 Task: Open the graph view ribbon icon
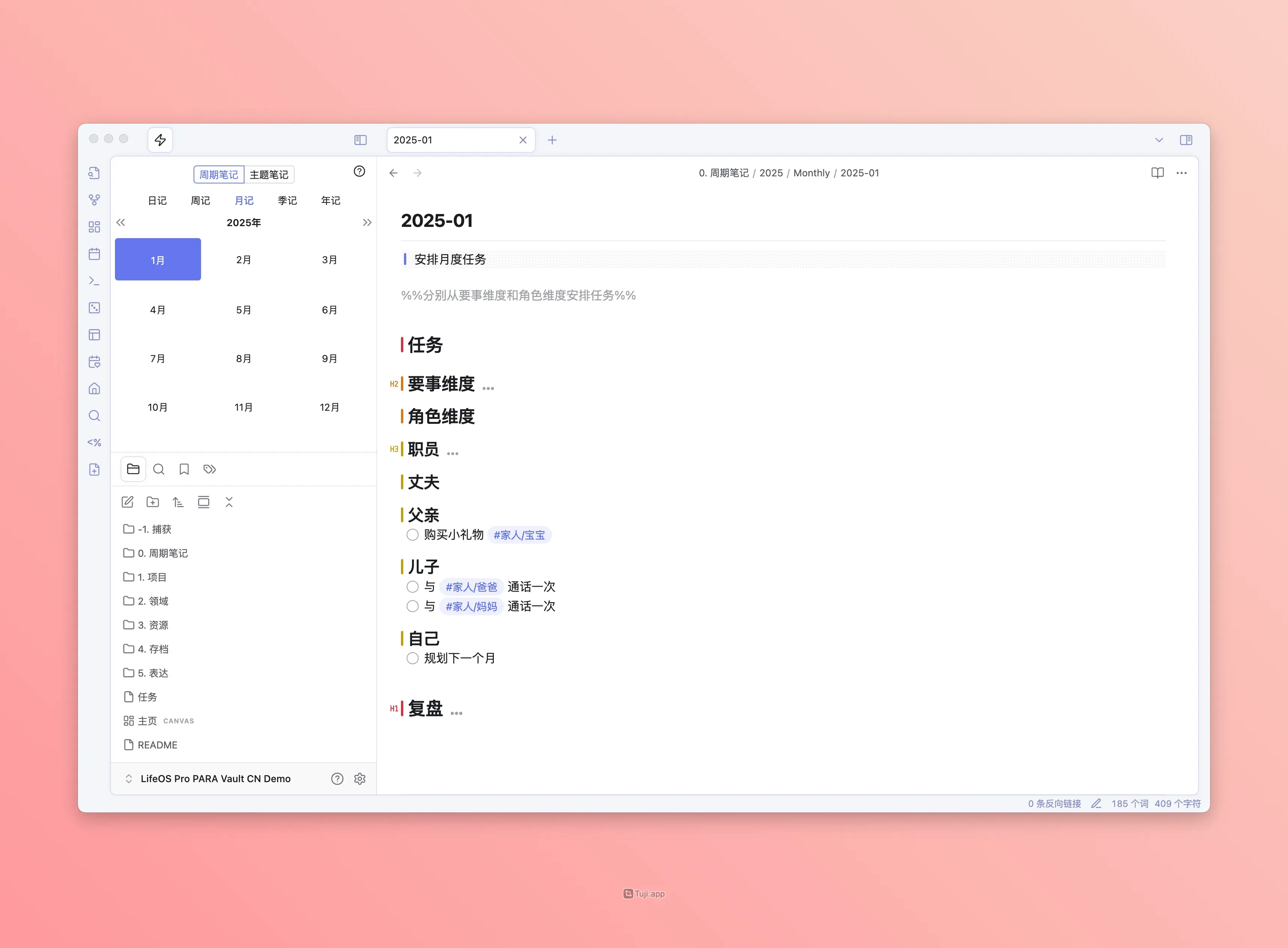(95, 200)
